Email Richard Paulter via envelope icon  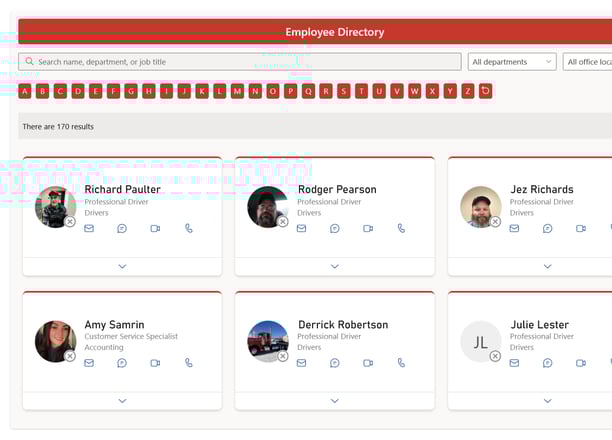[x=89, y=228]
